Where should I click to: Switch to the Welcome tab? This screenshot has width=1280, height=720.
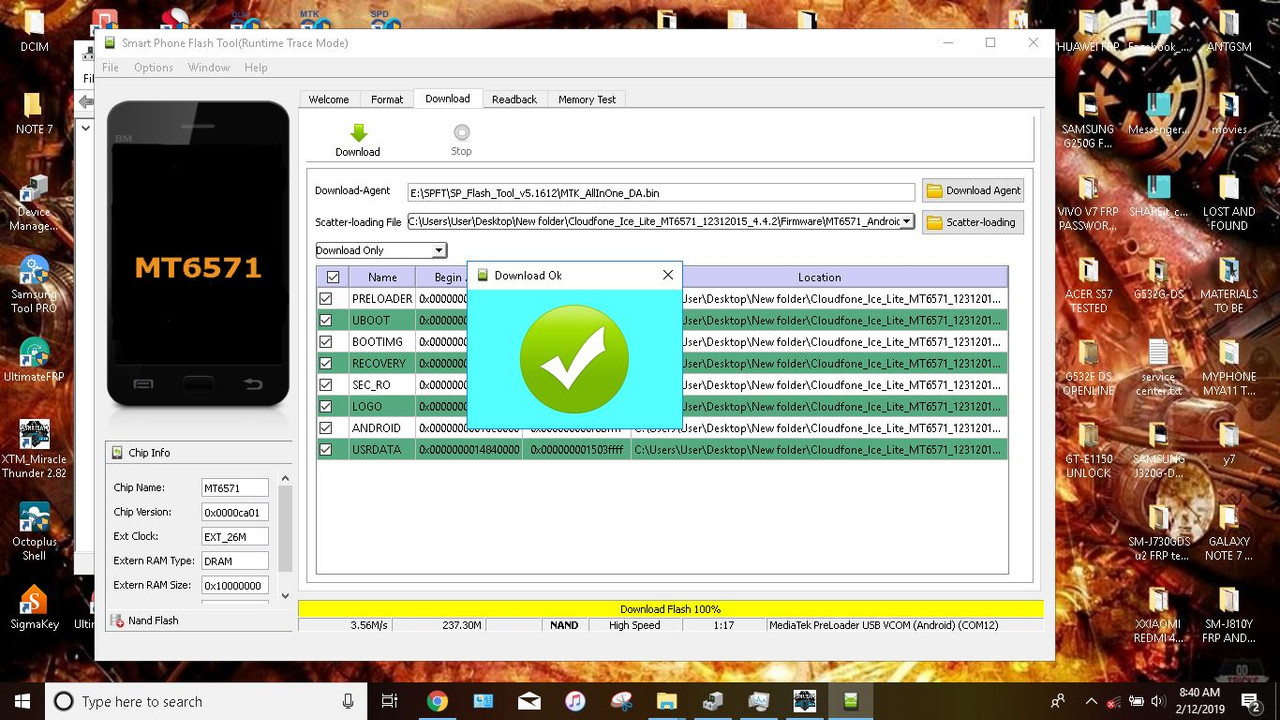point(328,99)
